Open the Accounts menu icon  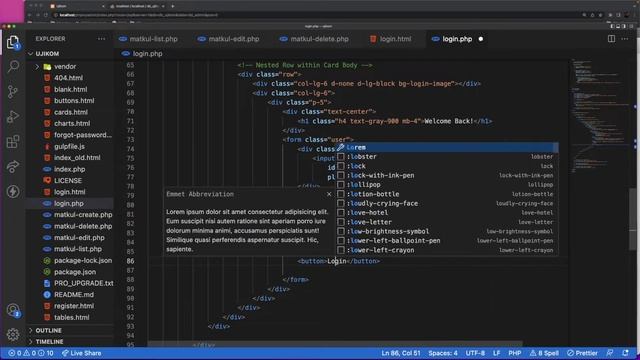[13, 310]
